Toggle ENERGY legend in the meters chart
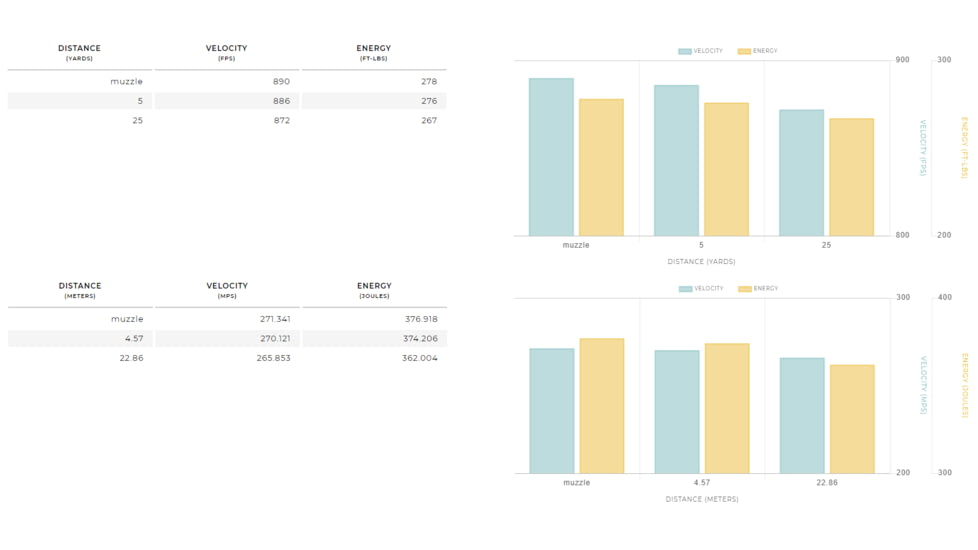This screenshot has height=550, width=978. pos(759,289)
